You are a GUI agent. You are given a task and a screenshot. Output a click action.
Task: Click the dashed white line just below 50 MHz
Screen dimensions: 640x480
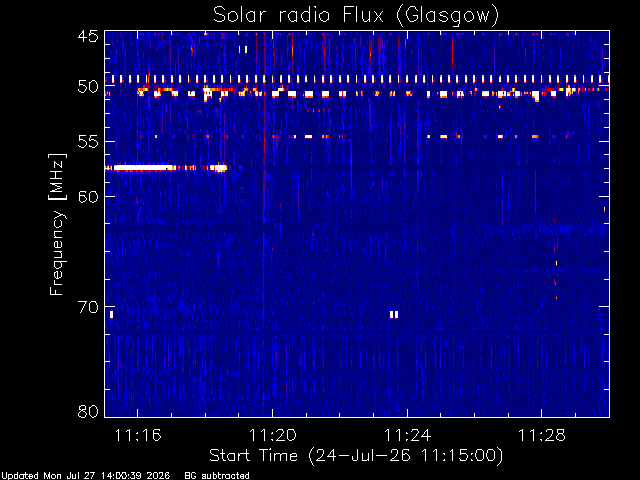point(357,94)
